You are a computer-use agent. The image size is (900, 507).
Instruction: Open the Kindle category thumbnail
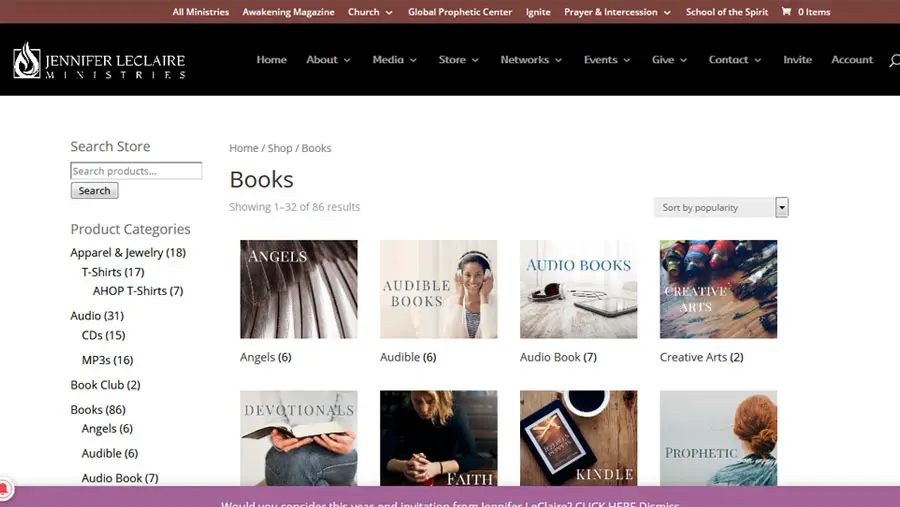tap(578, 438)
